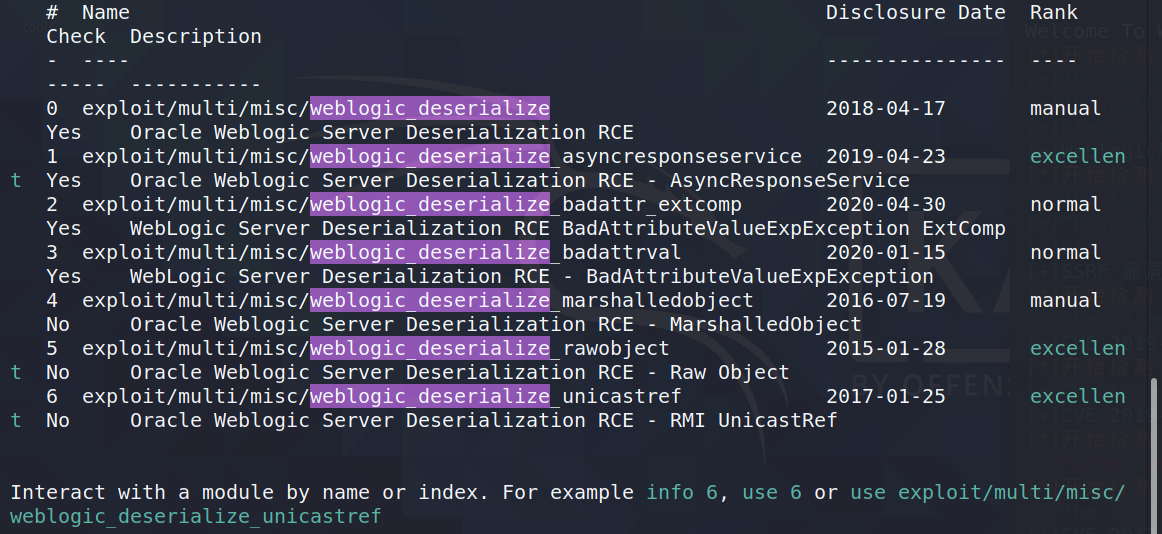Select the weblogic_deserialize_rawobject module name

pos(376,348)
